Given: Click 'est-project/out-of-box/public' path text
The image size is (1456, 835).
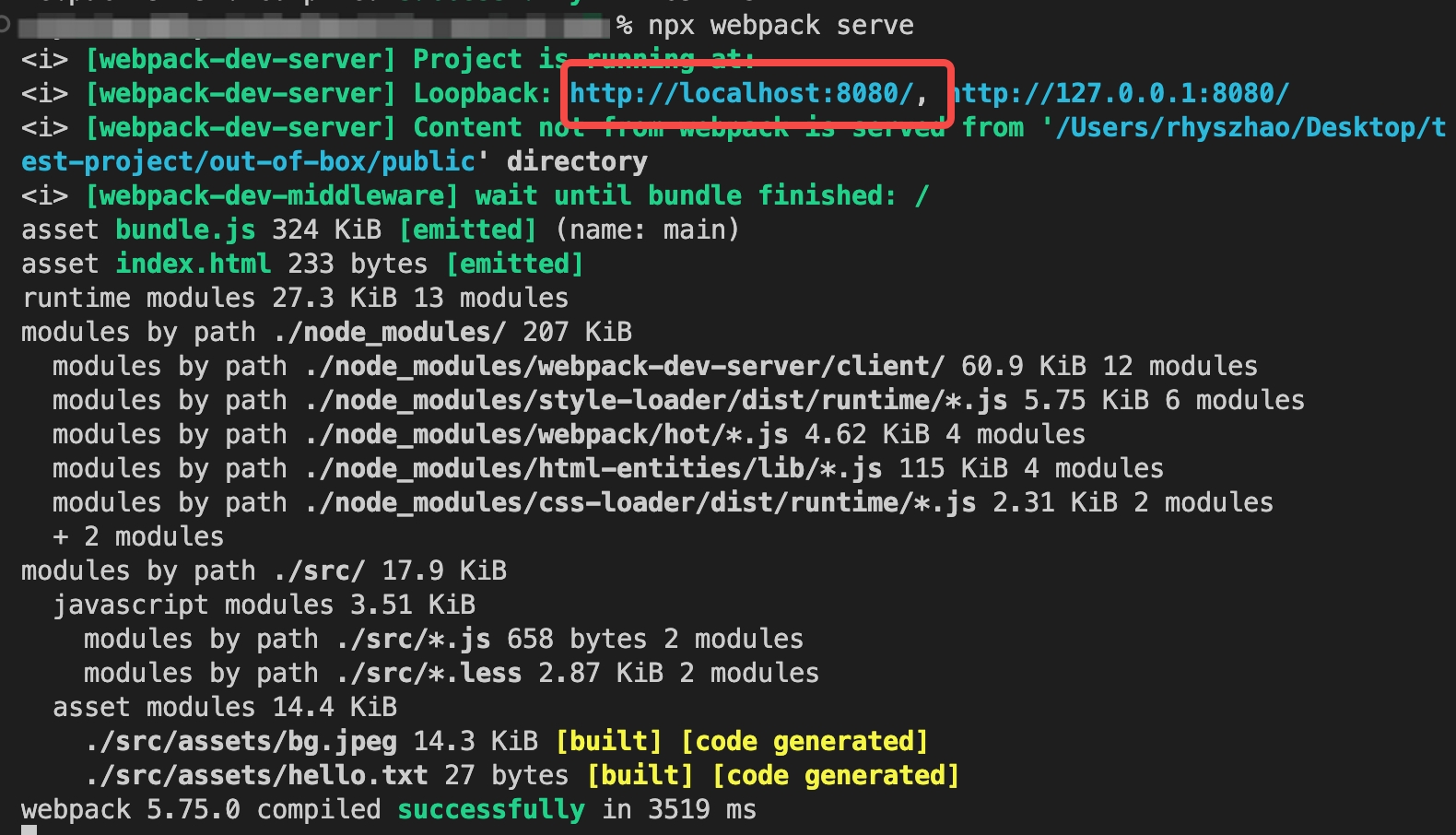Looking at the screenshot, I should (x=249, y=161).
